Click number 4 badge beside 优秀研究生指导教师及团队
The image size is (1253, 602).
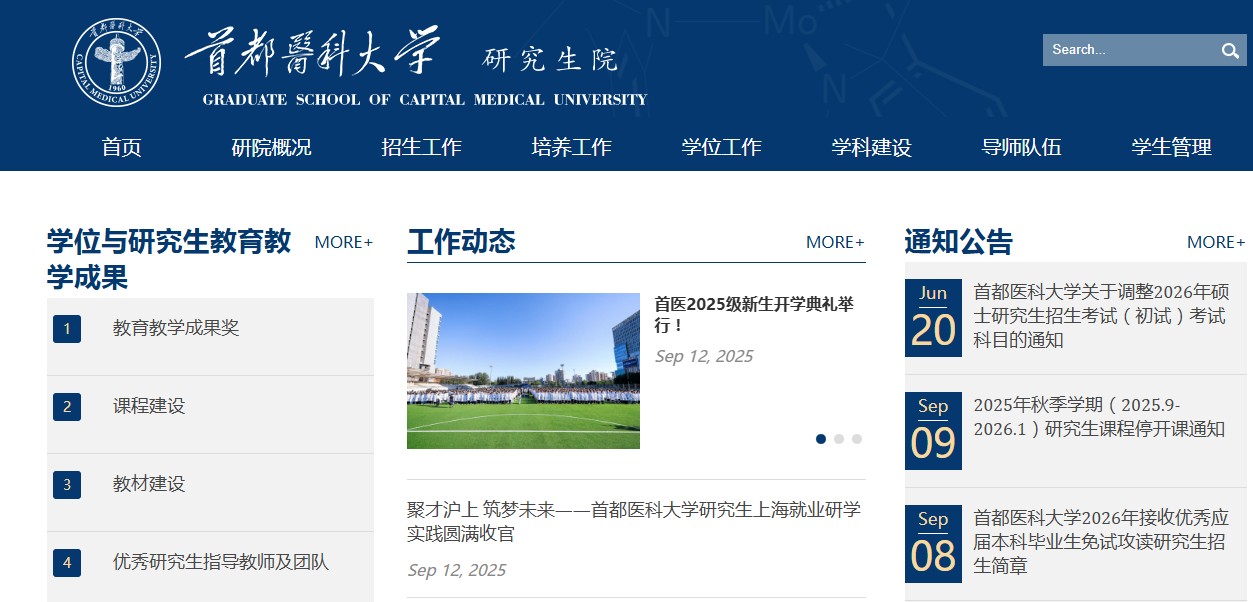pyautogui.click(x=67, y=562)
